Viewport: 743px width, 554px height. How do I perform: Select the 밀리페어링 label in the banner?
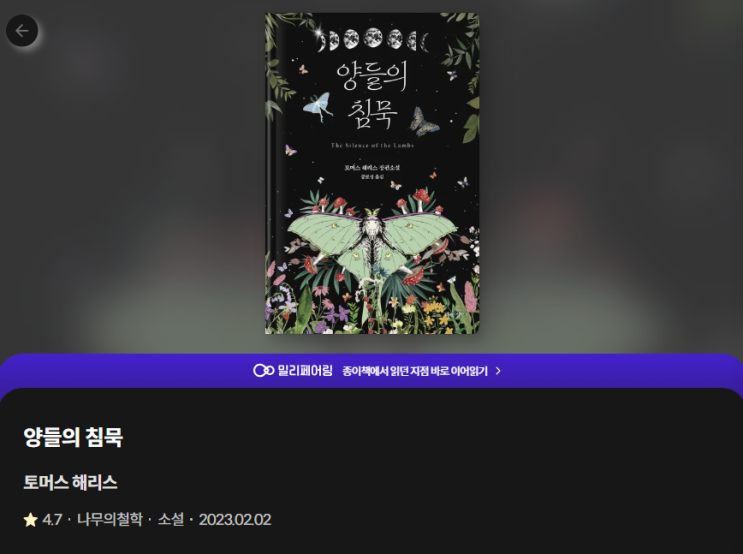(x=305, y=371)
